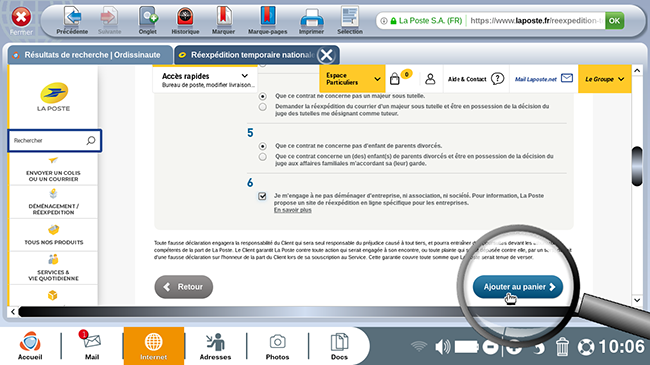This screenshot has height=365, width=650.
Task: Click the magnifier search icon
Action: coord(91,141)
